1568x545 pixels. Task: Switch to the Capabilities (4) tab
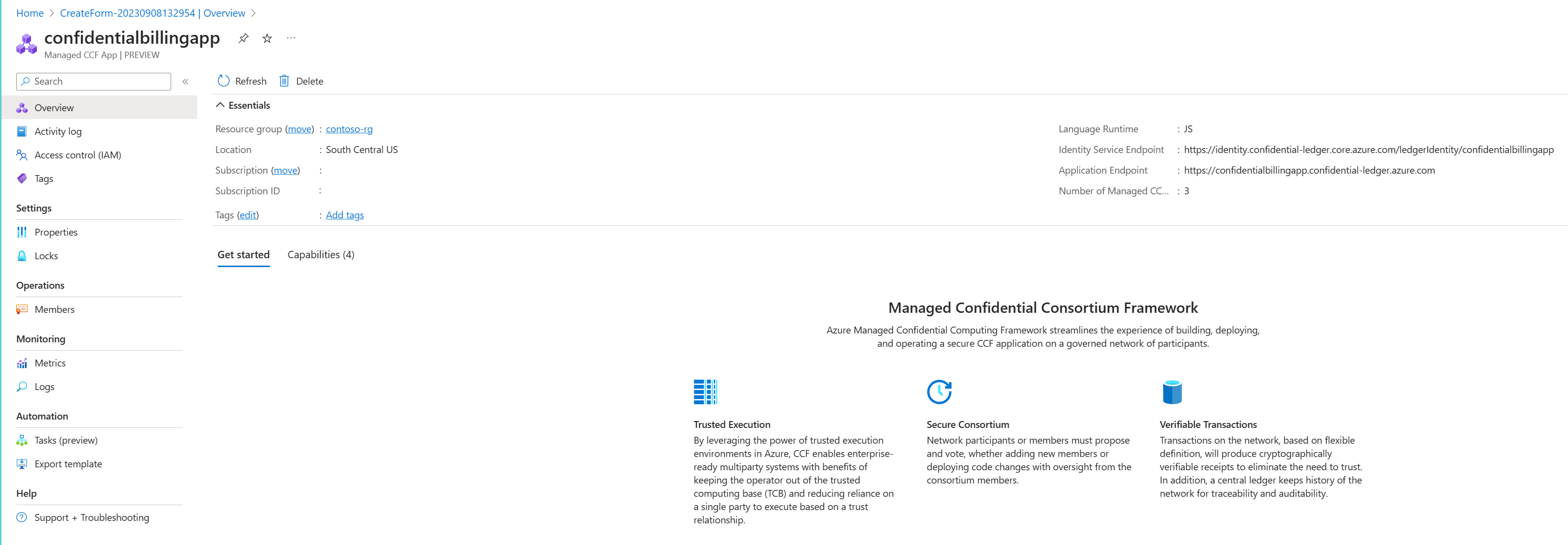pos(322,254)
